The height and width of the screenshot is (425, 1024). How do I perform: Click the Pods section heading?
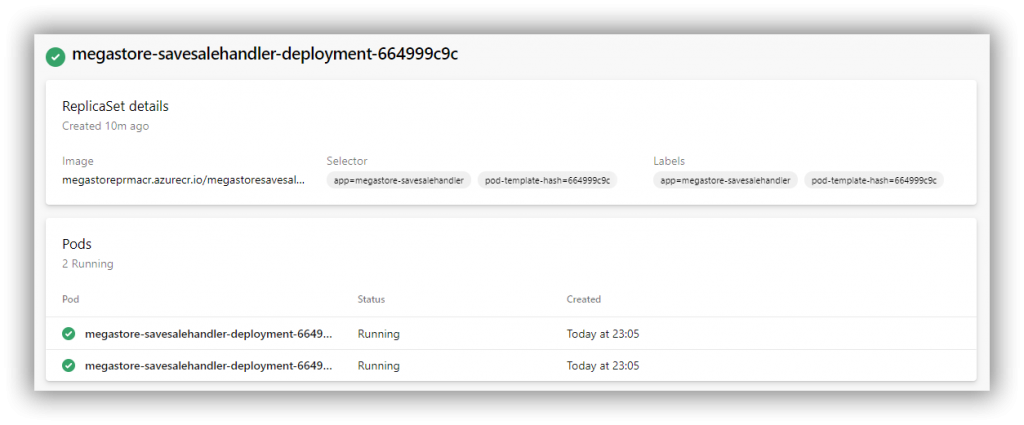(77, 244)
